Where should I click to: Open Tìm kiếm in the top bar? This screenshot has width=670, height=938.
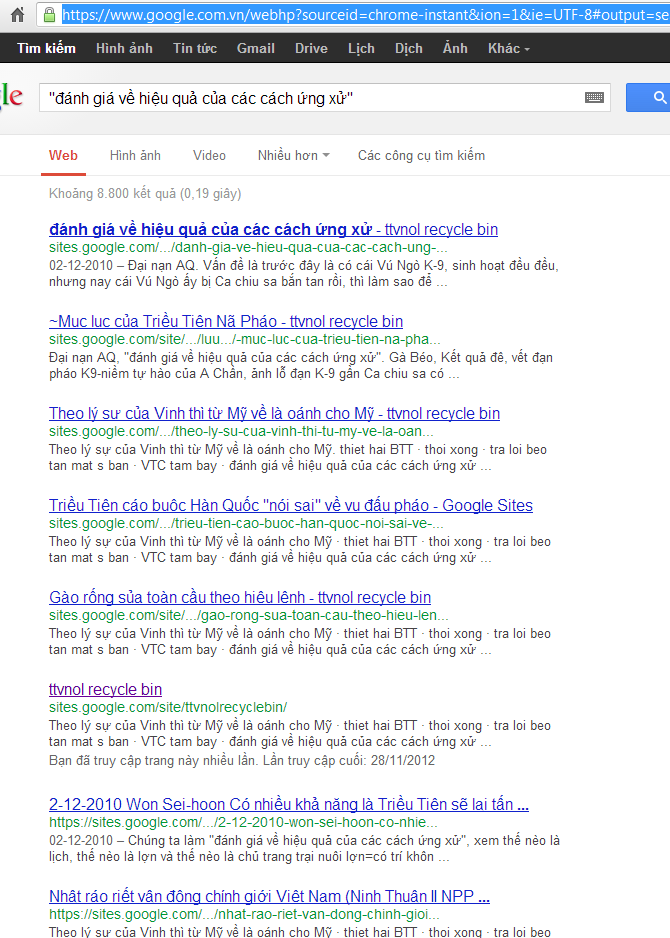coord(46,48)
